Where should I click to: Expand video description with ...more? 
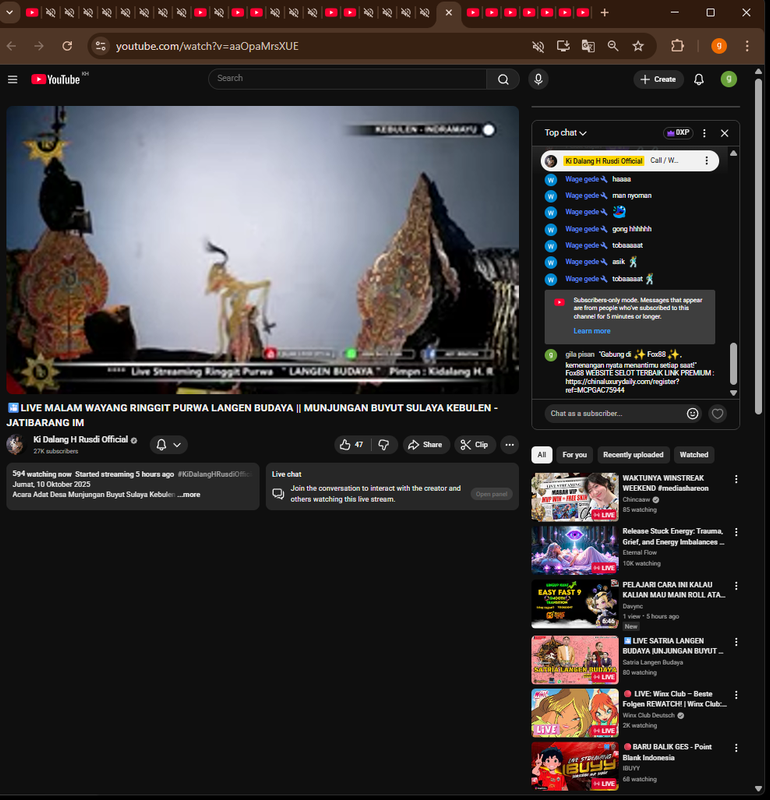pyautogui.click(x=189, y=494)
